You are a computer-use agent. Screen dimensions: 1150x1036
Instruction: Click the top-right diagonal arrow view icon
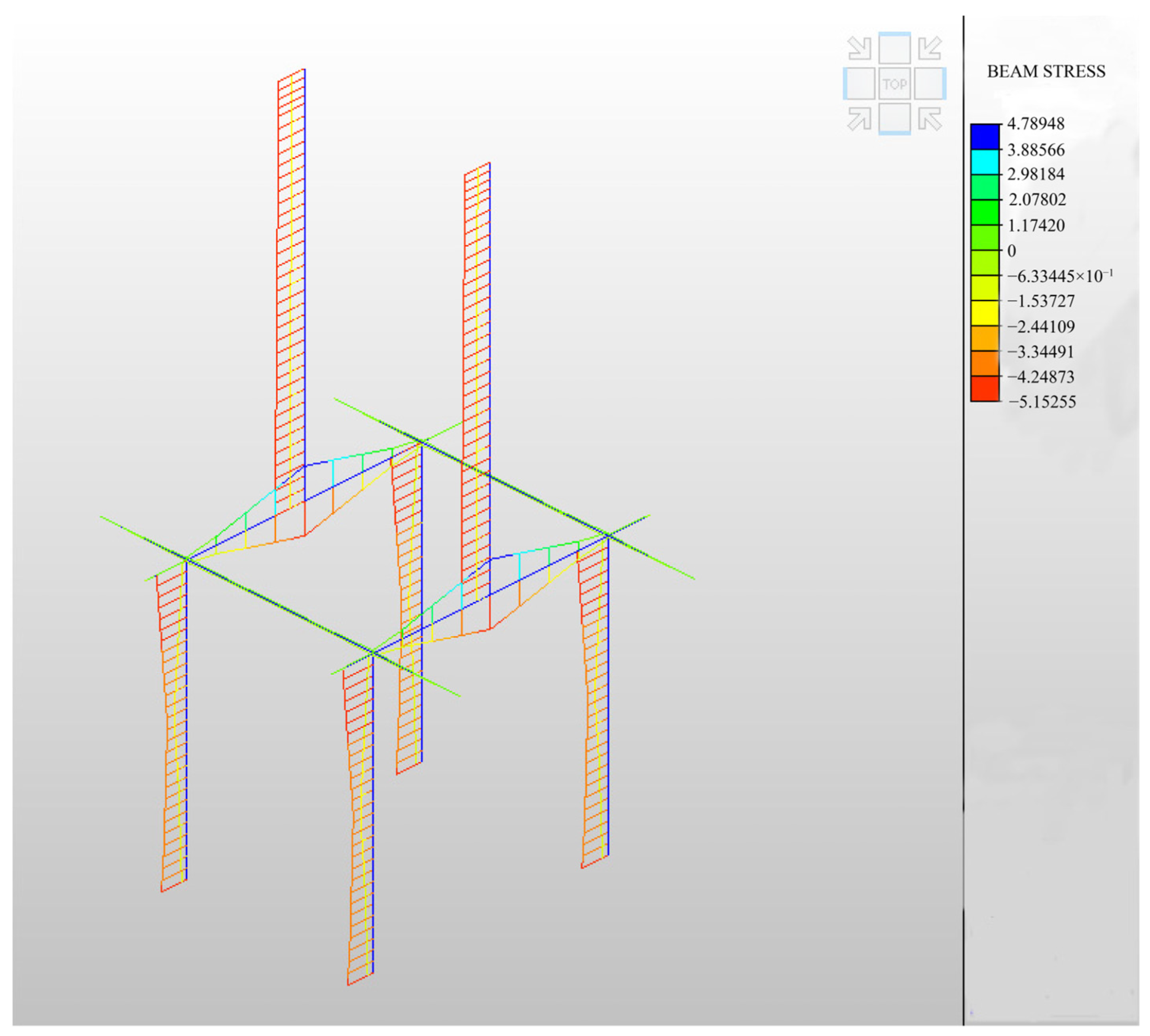pyautogui.click(x=930, y=48)
